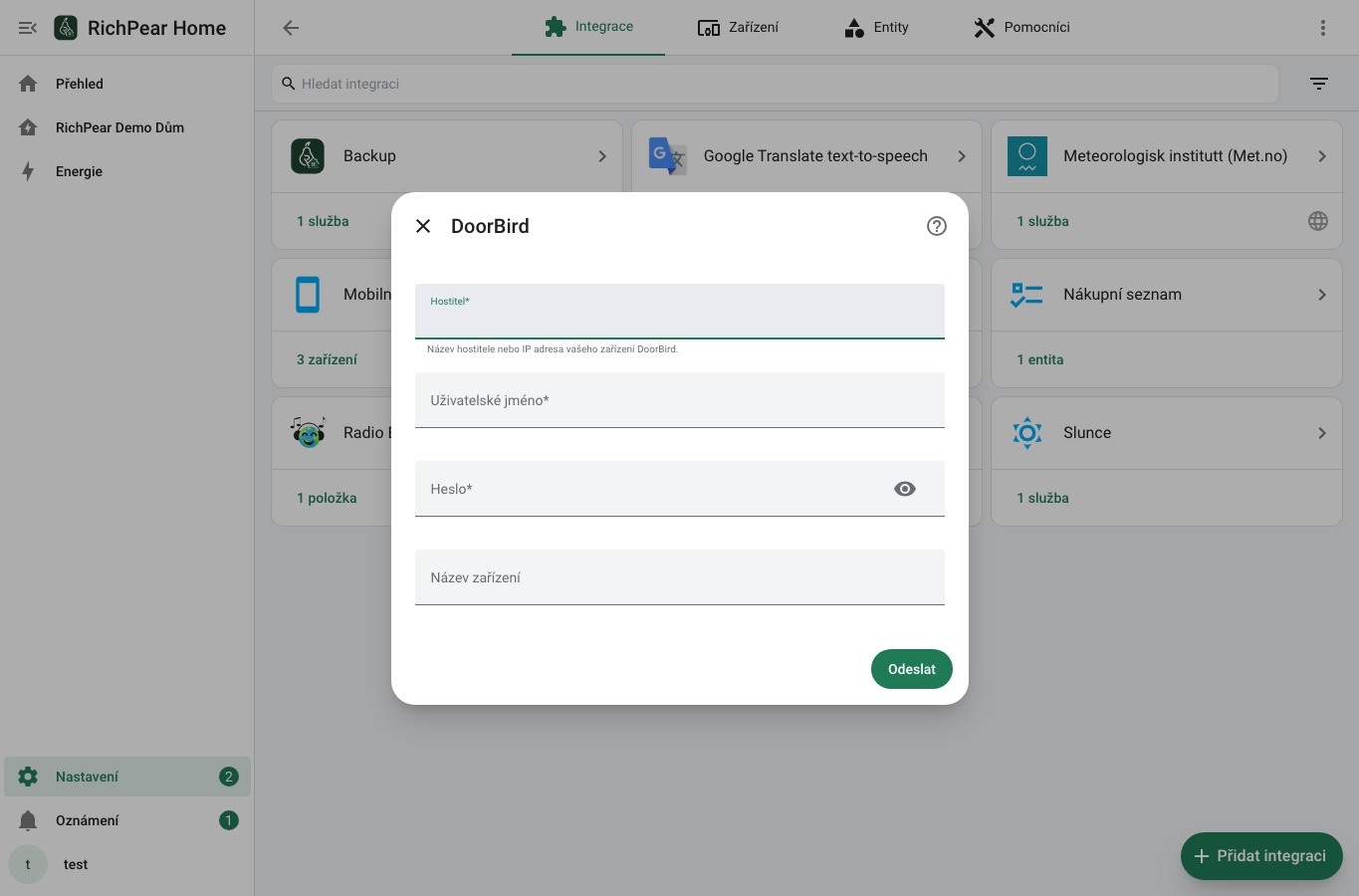Expand the Meteorologisk institutt chevron

point(1322,156)
